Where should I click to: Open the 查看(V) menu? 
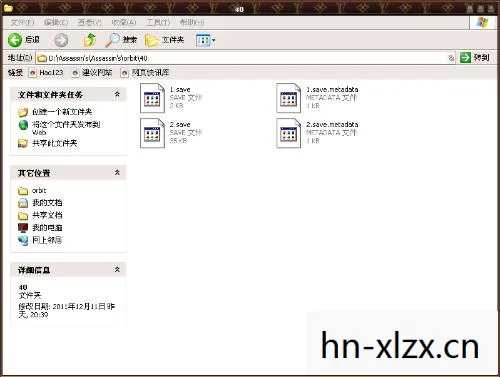(x=90, y=22)
